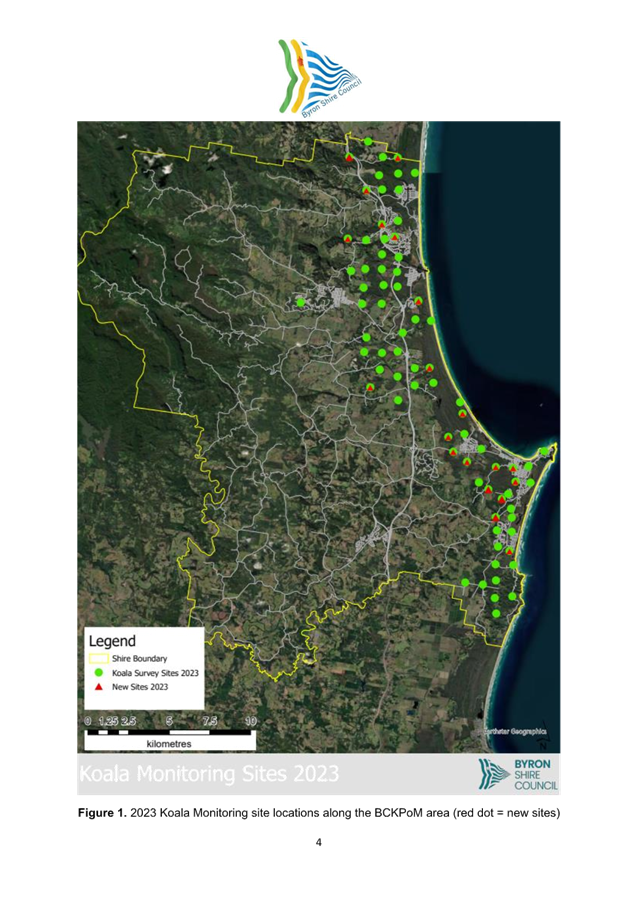
Task: Click the Byron Shire Council logo at page top
Action: [x=318, y=79]
